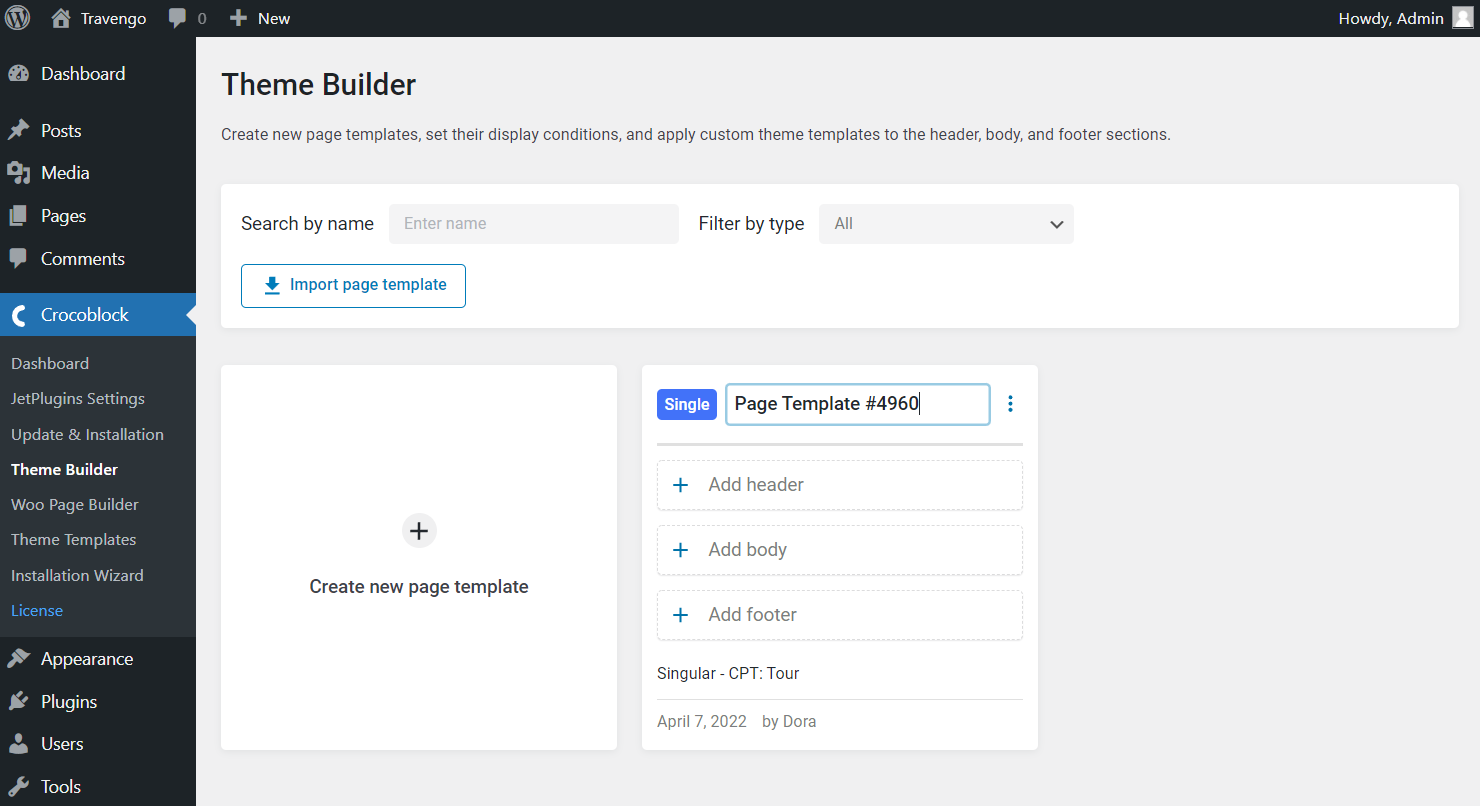Click the WordPress logo icon
Image resolution: width=1480 pixels, height=806 pixels.
[18, 18]
